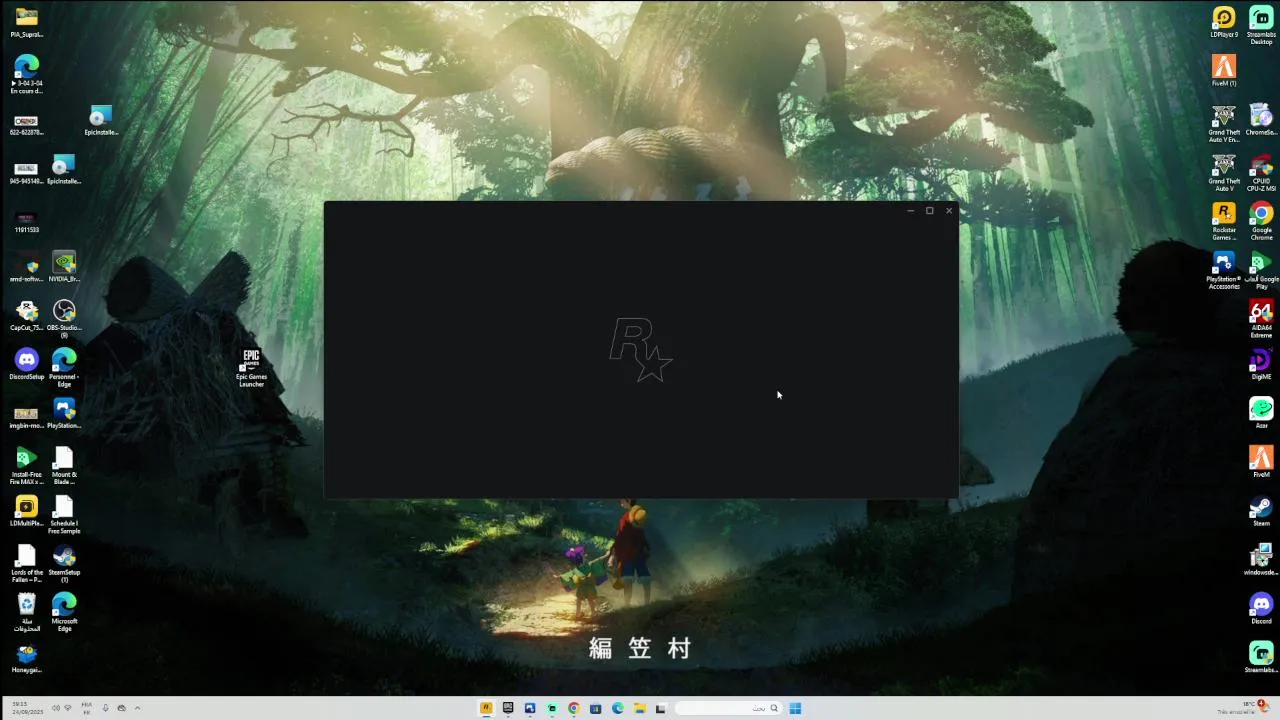Screen dimensions: 1280x720
Task: Launch SteamSetup (1) installer icon
Action: 64,564
